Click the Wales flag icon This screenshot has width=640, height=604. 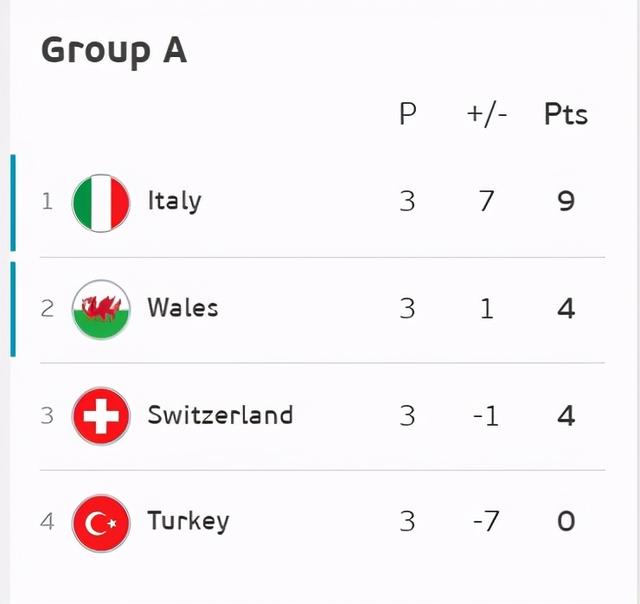[101, 309]
